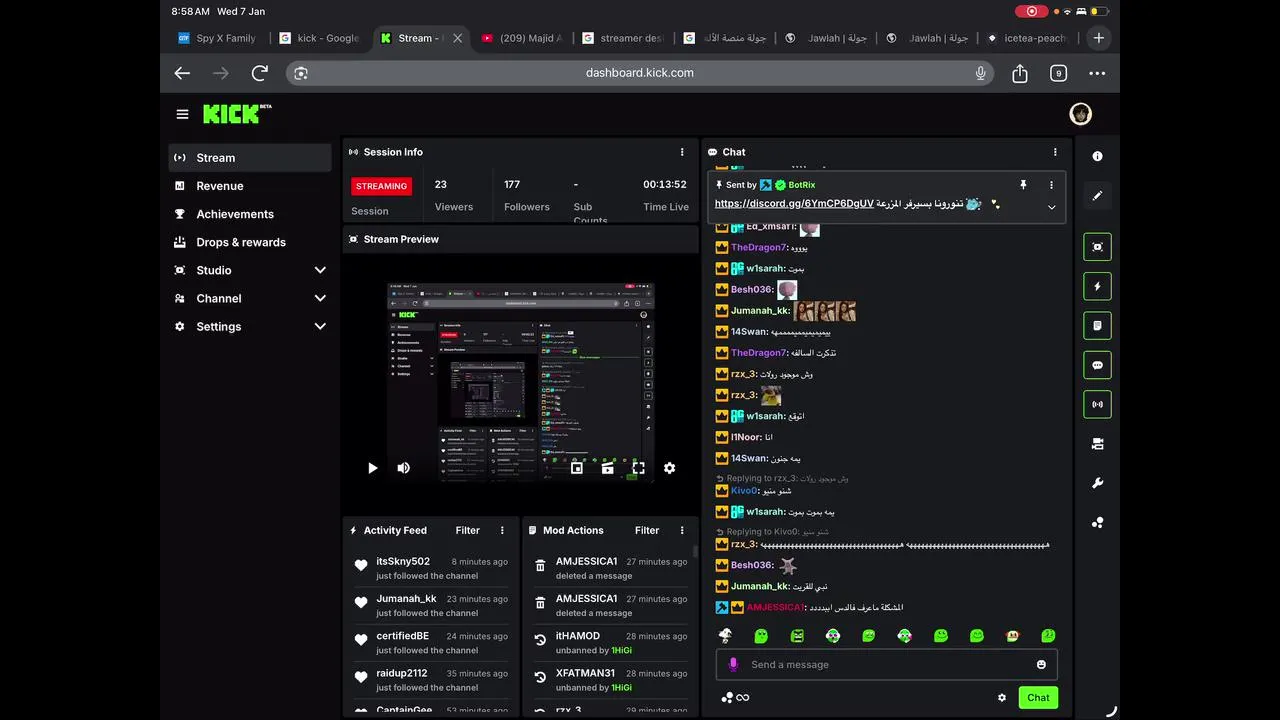1280x720 pixels.
Task: Enable mini player in stream preview
Action: [577, 468]
